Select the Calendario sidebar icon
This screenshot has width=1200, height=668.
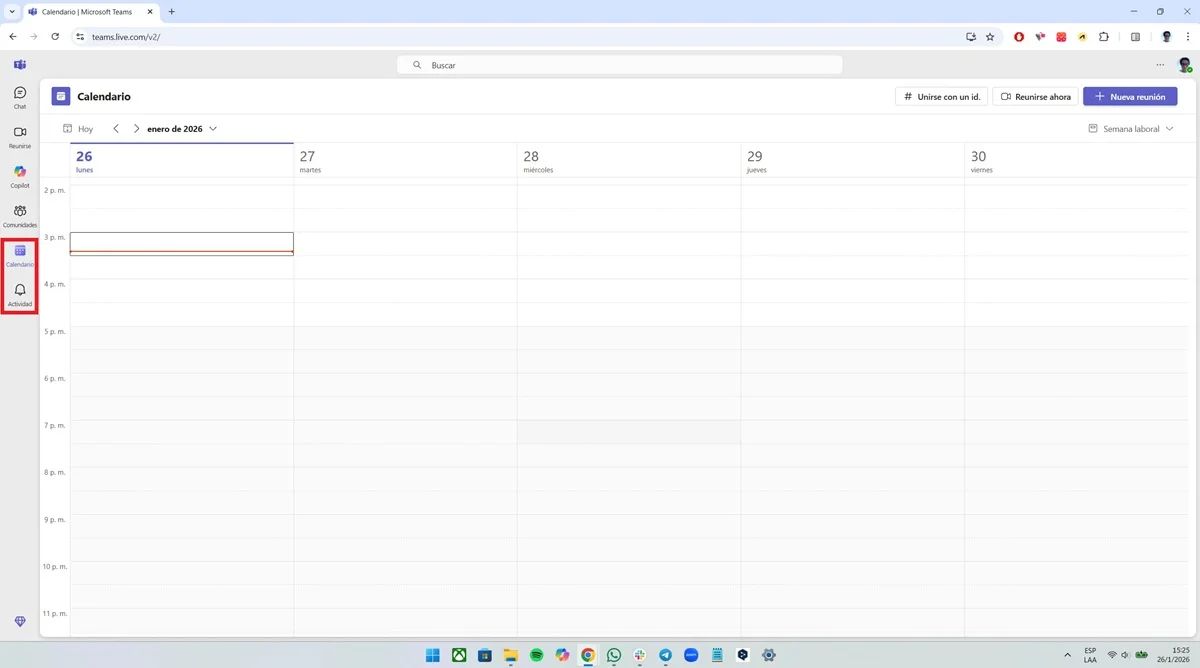click(x=20, y=256)
